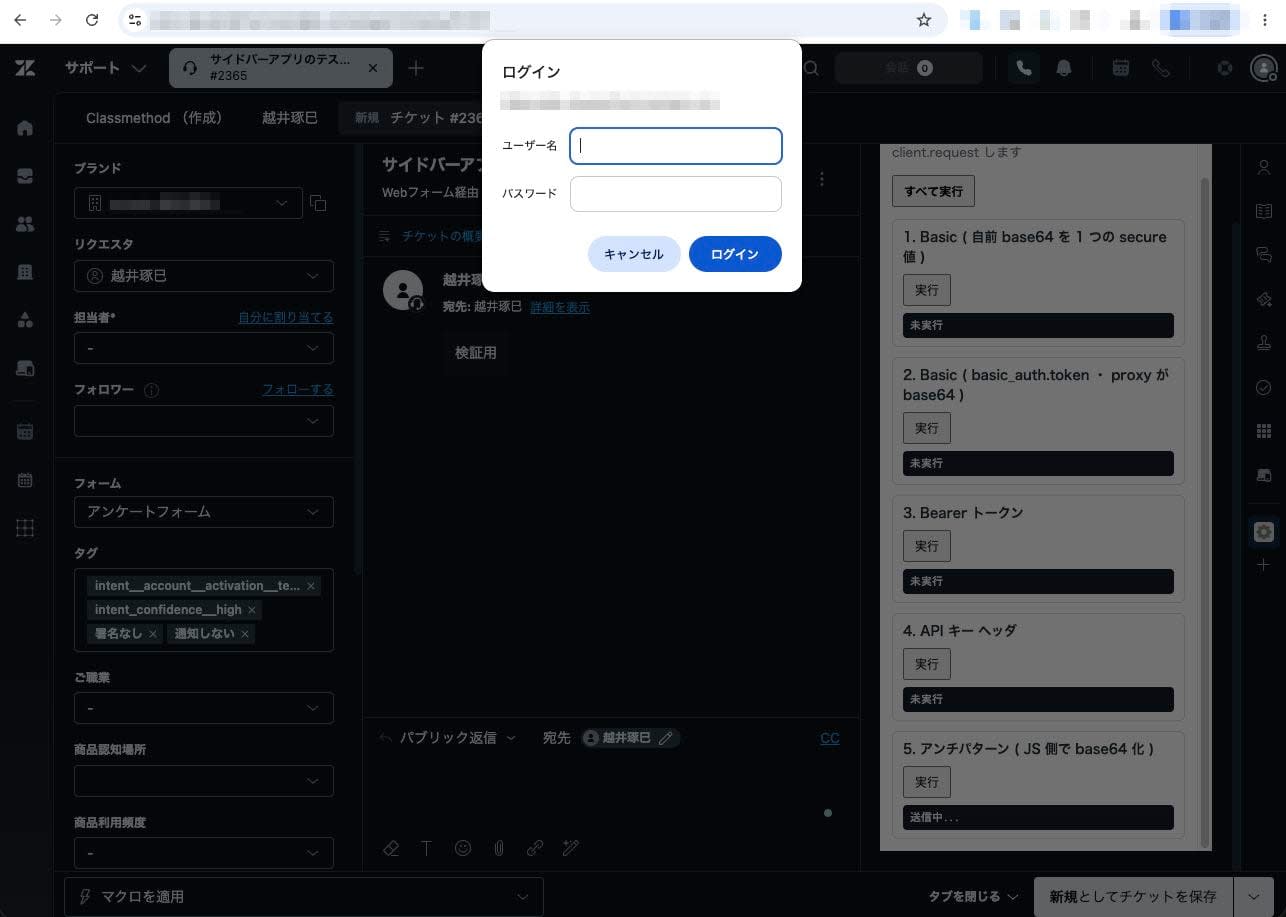Open apps grid icon in right rail
Viewport: 1286px width, 917px height.
(x=1264, y=431)
